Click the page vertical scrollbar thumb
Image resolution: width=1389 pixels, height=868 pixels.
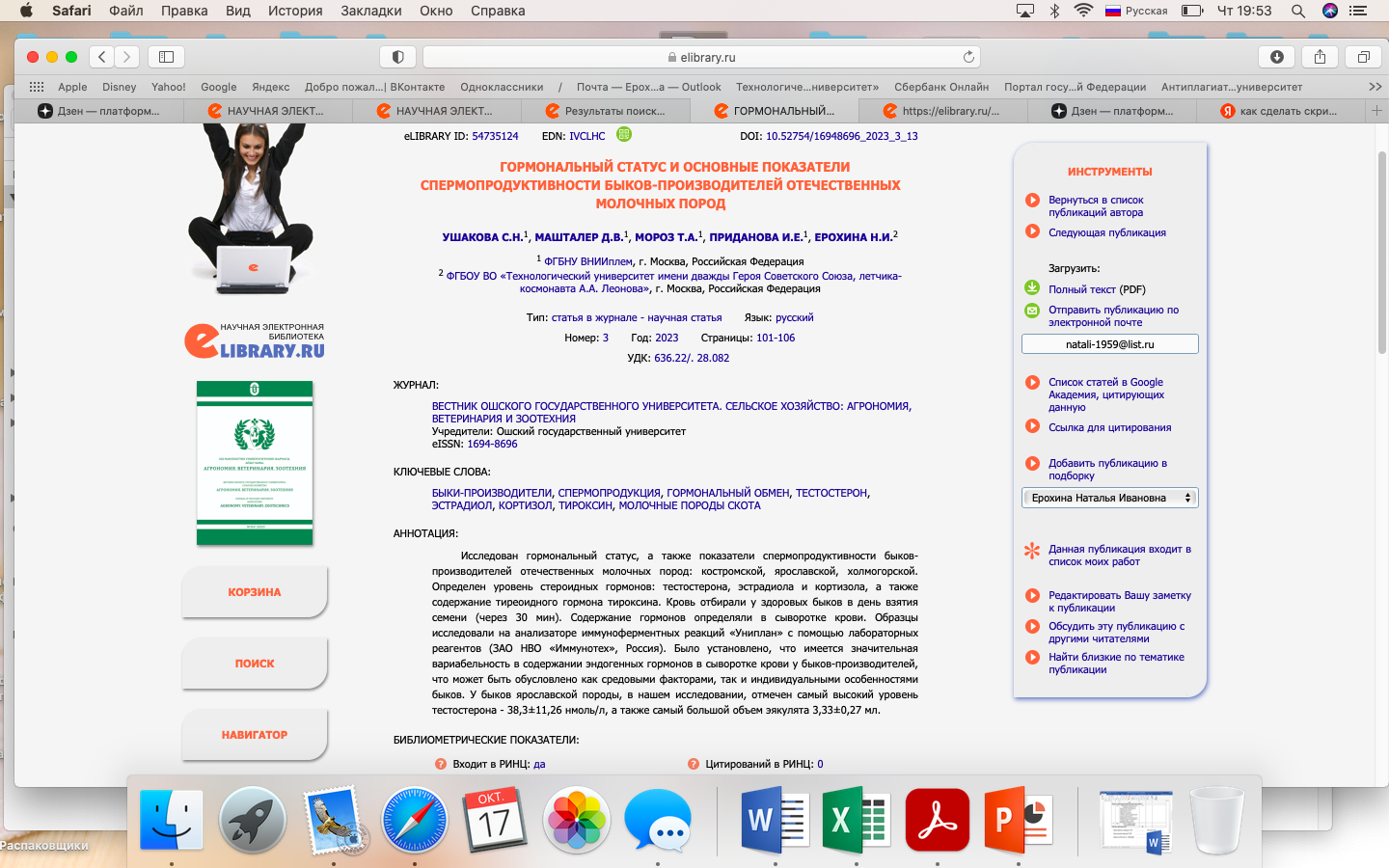[x=1382, y=253]
